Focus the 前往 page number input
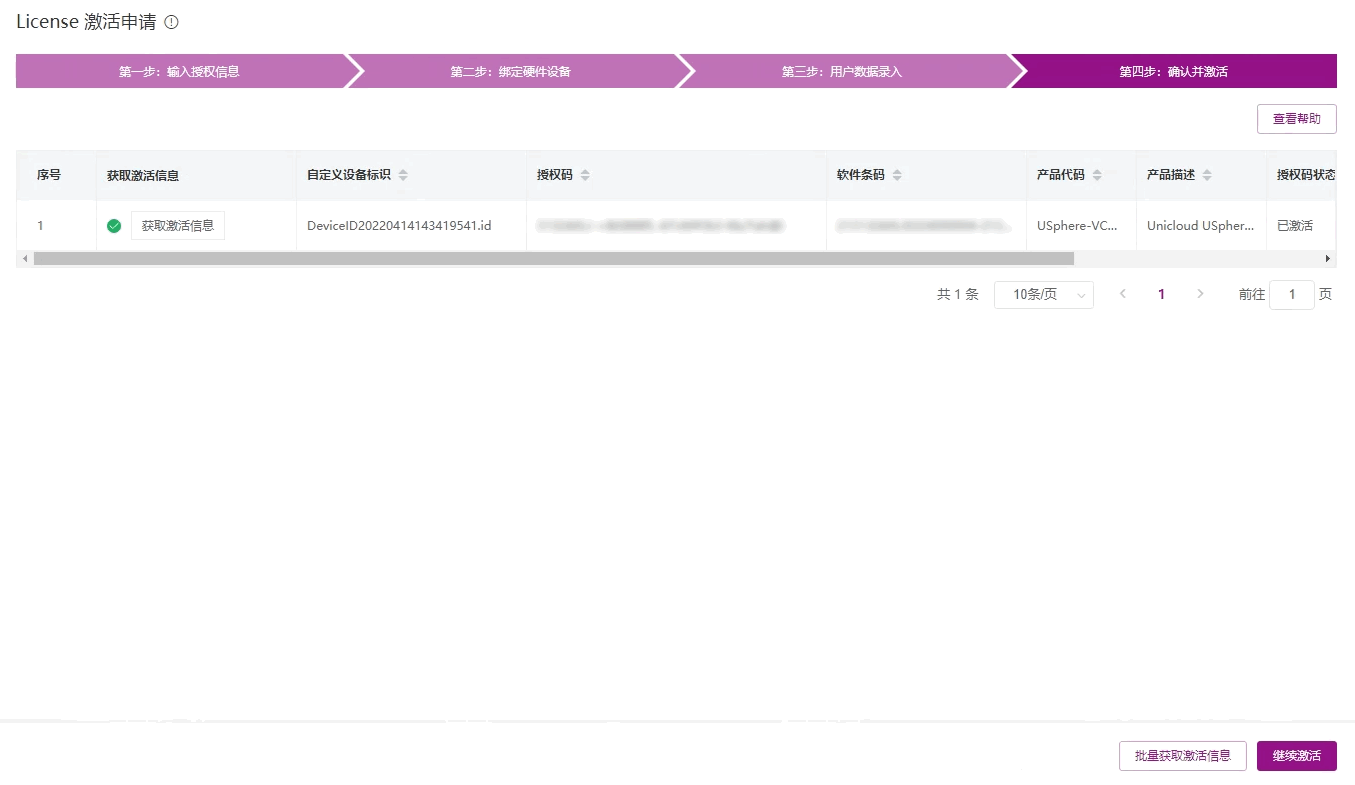 (1292, 294)
